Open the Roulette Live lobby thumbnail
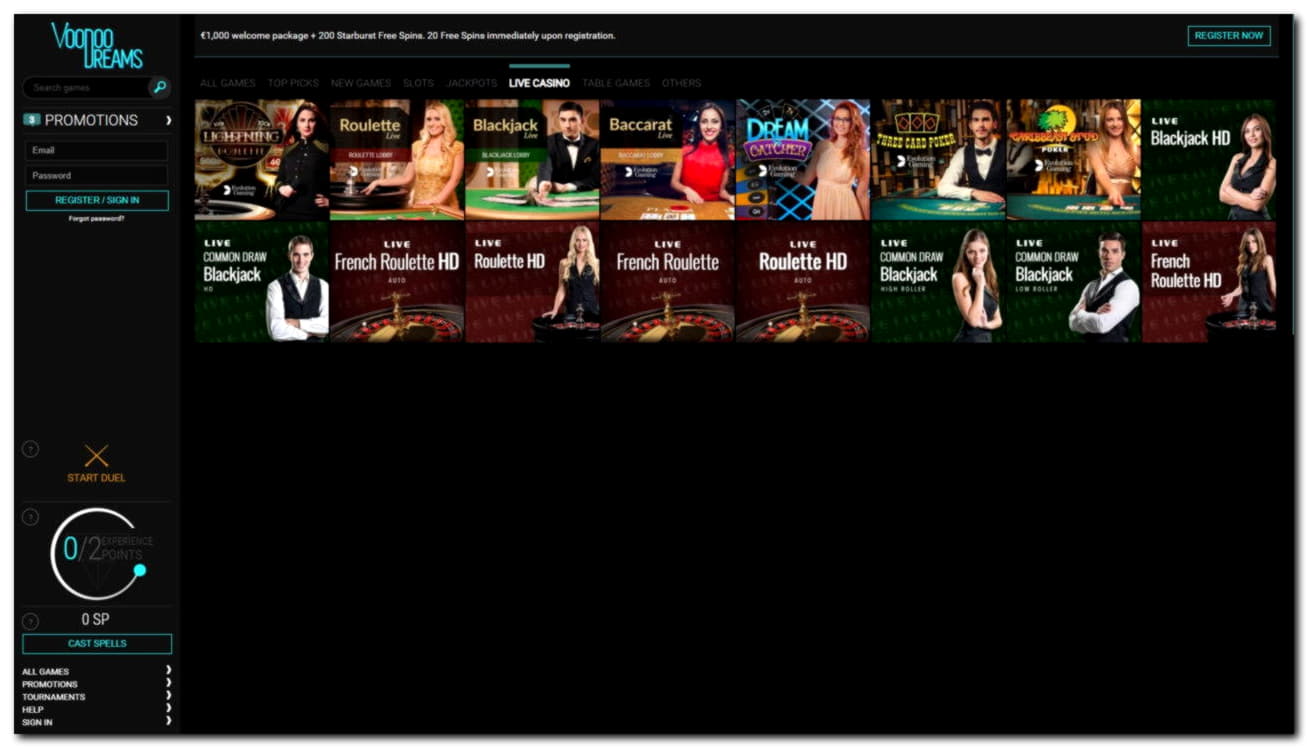1308x748 pixels. coord(397,159)
